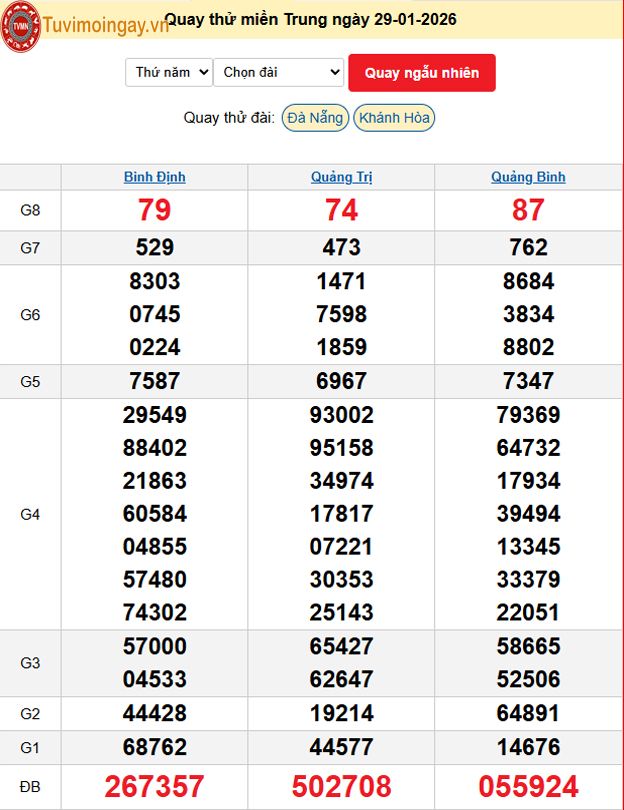Screen dimensions: 624x810
Task: Choose the 'Khánh Hòa' trial draw button
Action: pyautogui.click(x=394, y=118)
